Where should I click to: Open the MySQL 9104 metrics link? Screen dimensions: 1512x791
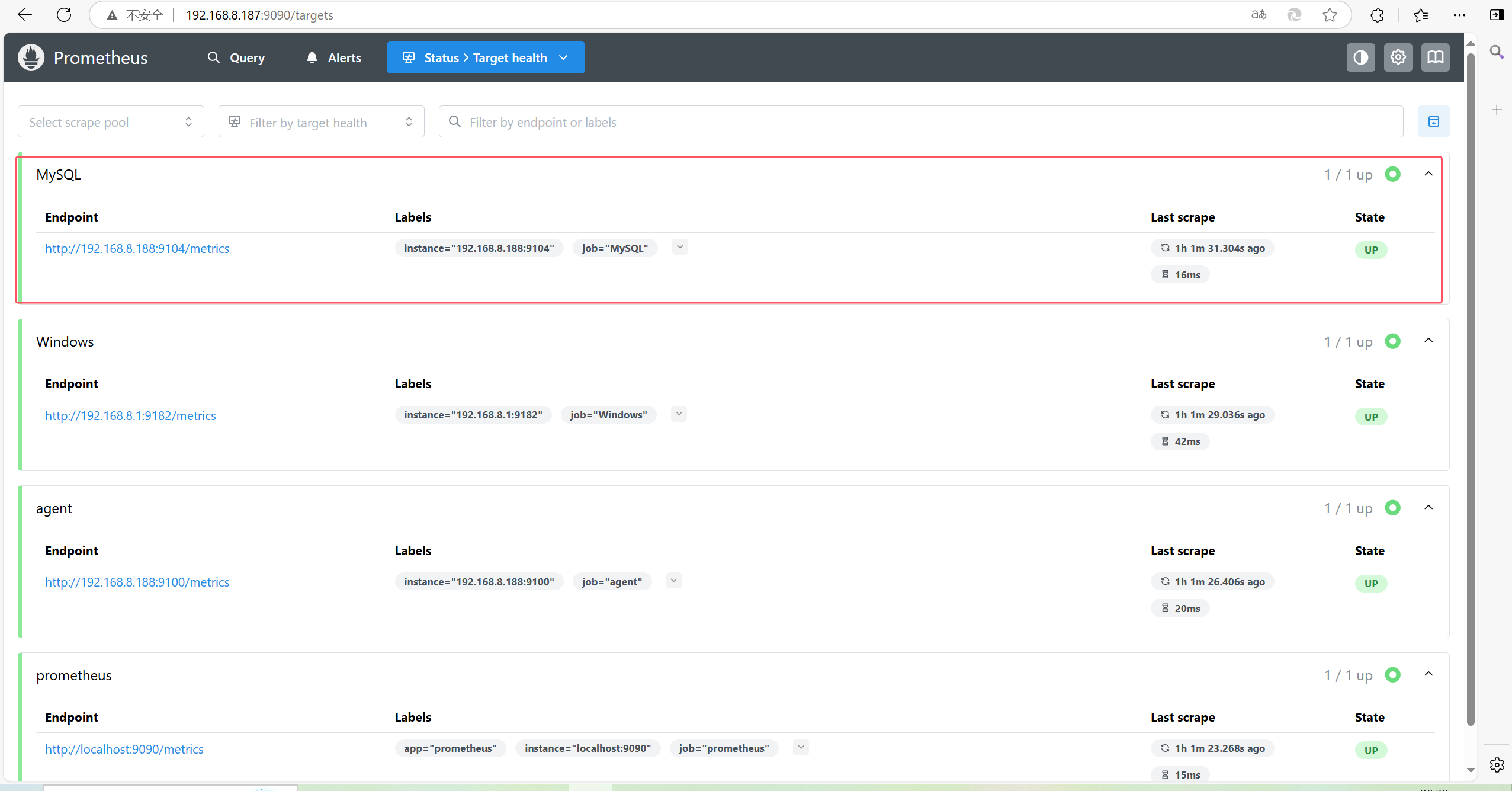point(137,249)
